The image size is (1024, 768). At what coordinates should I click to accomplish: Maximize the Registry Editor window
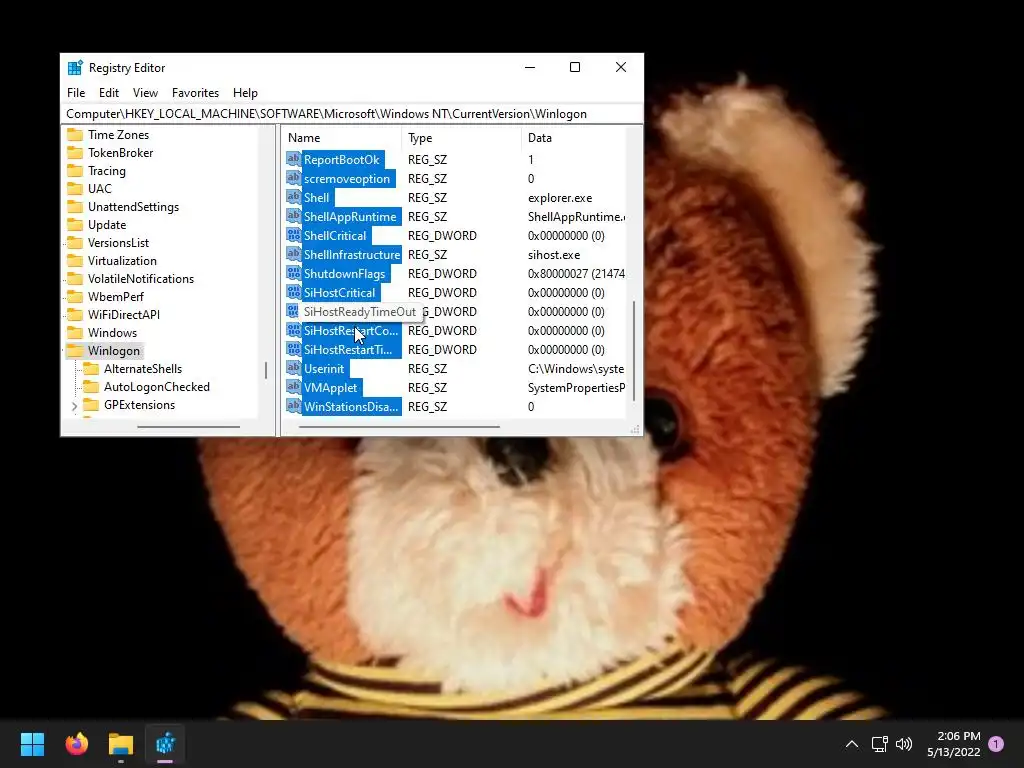(575, 67)
